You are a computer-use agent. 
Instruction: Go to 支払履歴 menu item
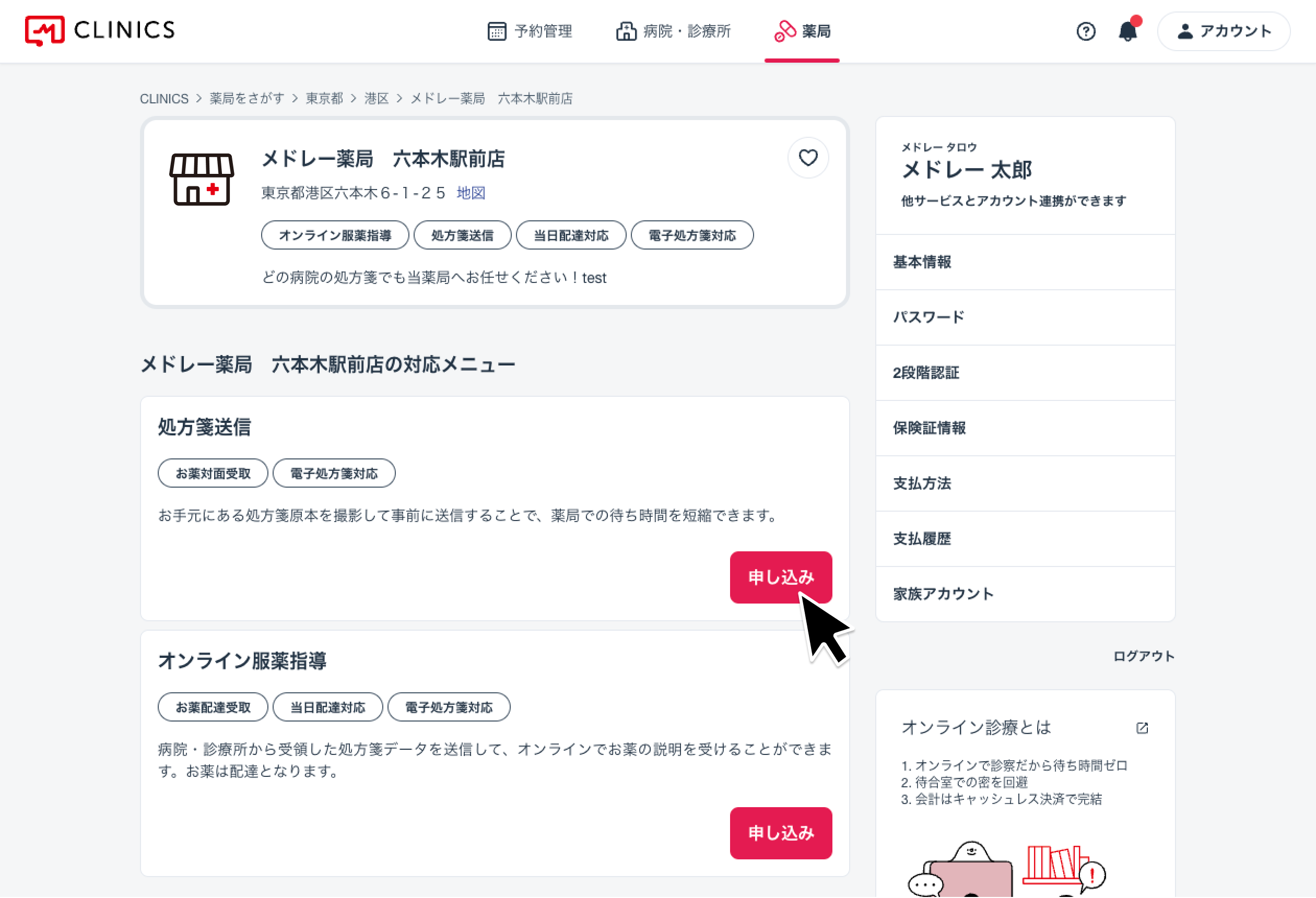(x=922, y=539)
